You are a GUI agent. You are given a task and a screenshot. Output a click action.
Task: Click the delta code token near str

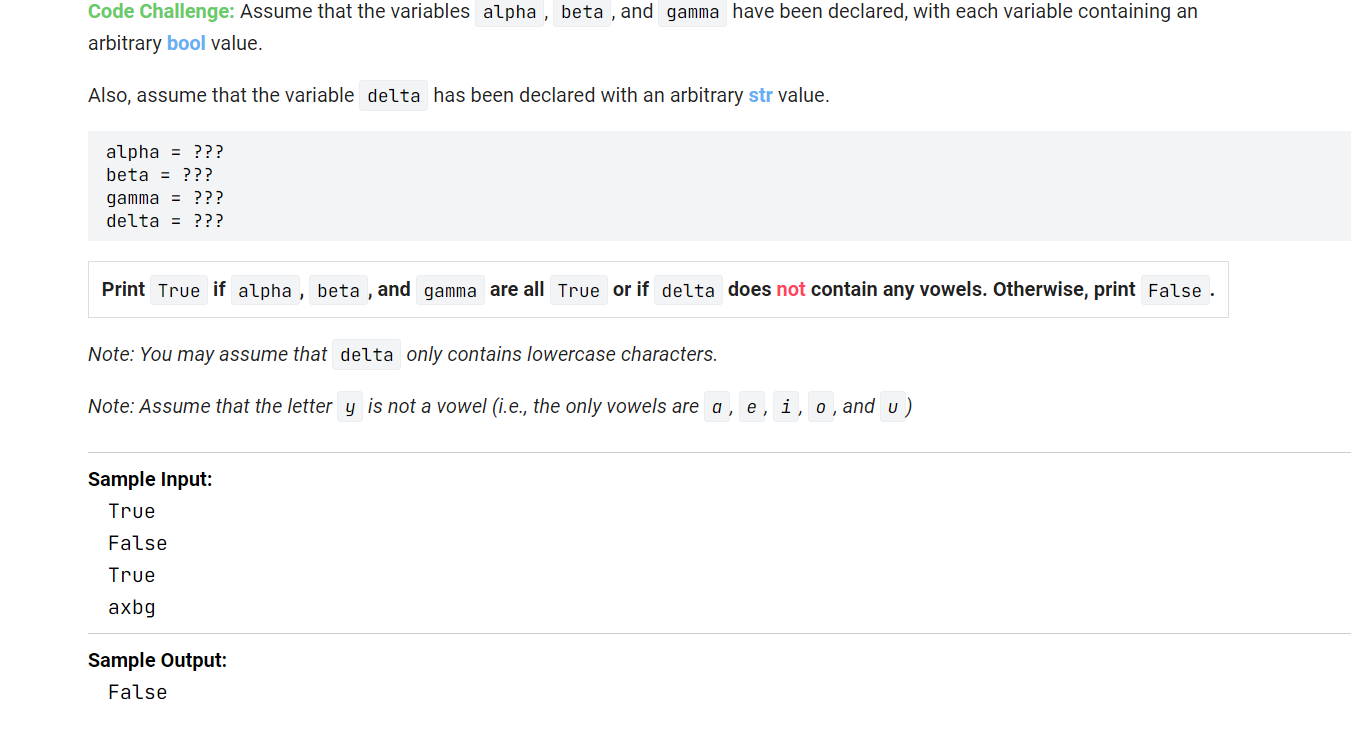pos(393,95)
